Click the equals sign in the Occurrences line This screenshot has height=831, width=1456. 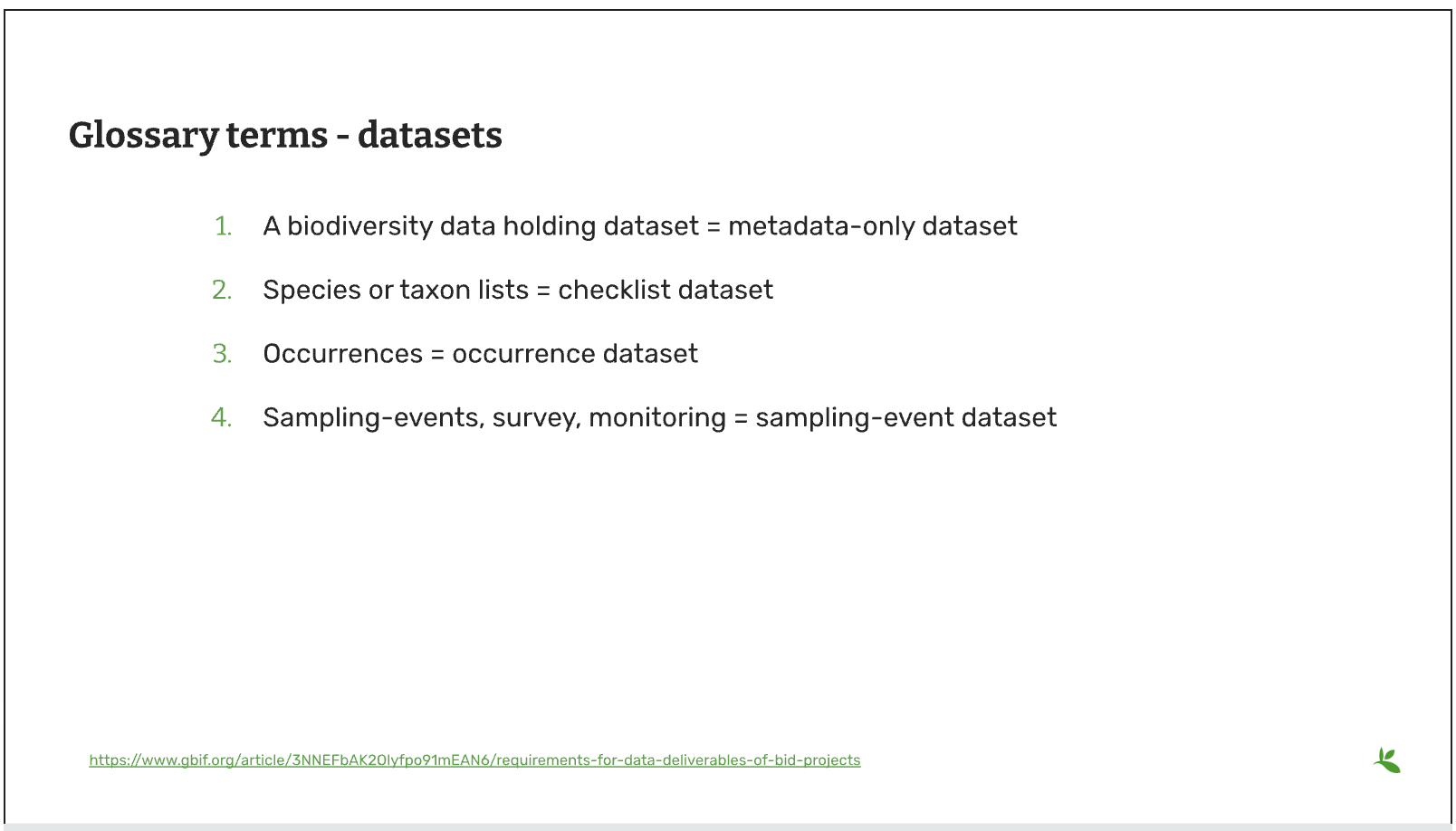pyautogui.click(x=437, y=355)
